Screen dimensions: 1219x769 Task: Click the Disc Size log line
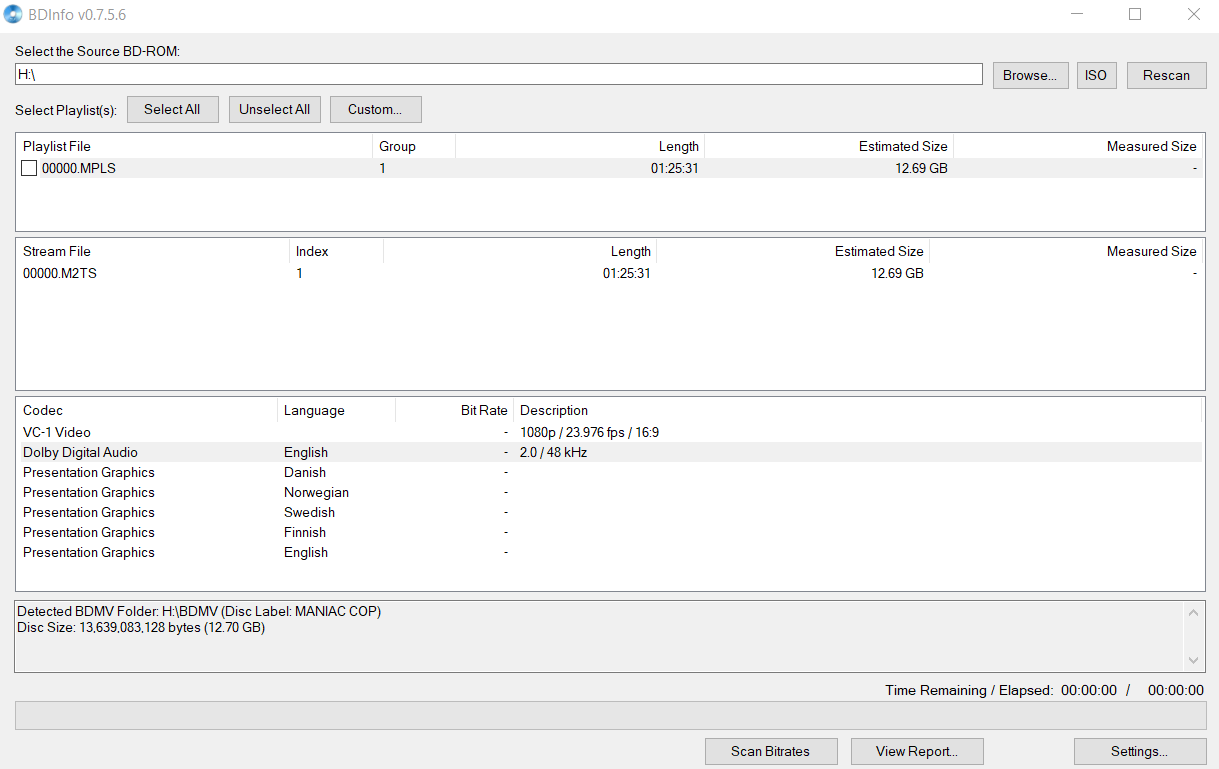click(141, 627)
